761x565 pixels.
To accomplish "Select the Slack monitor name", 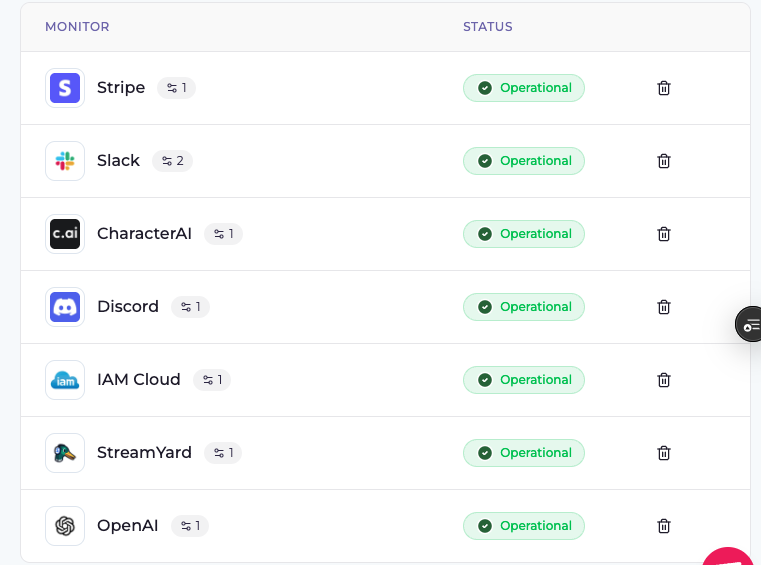I will [118, 161].
